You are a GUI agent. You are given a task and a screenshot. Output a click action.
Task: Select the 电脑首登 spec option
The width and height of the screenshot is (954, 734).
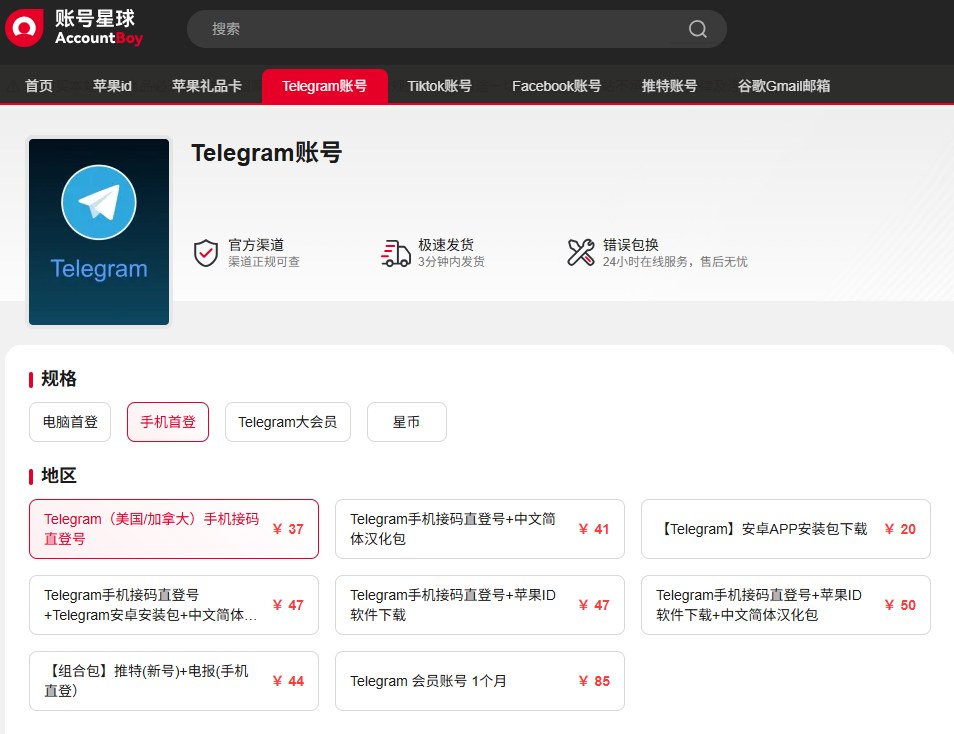pyautogui.click(x=70, y=422)
